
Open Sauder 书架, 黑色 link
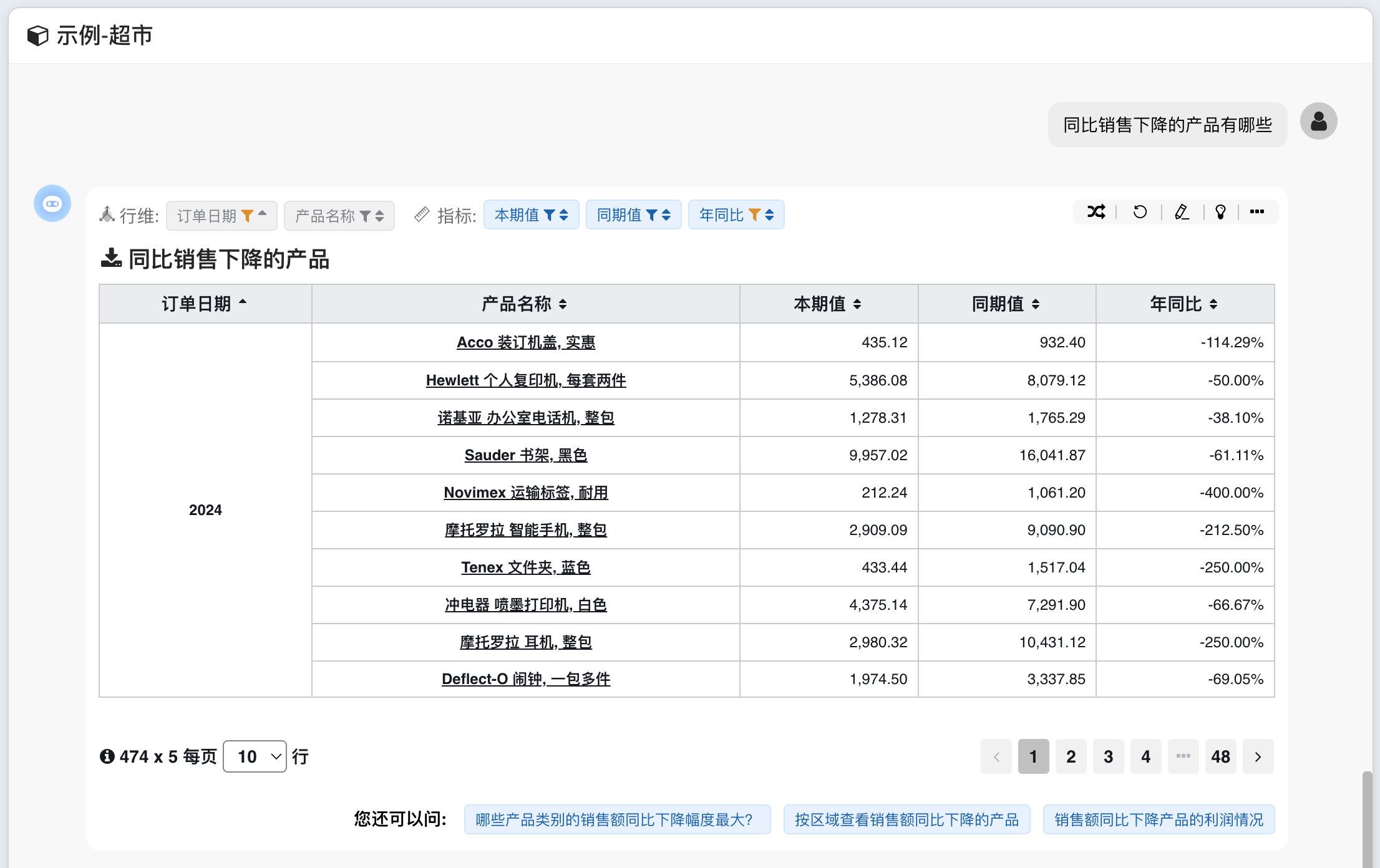526,455
